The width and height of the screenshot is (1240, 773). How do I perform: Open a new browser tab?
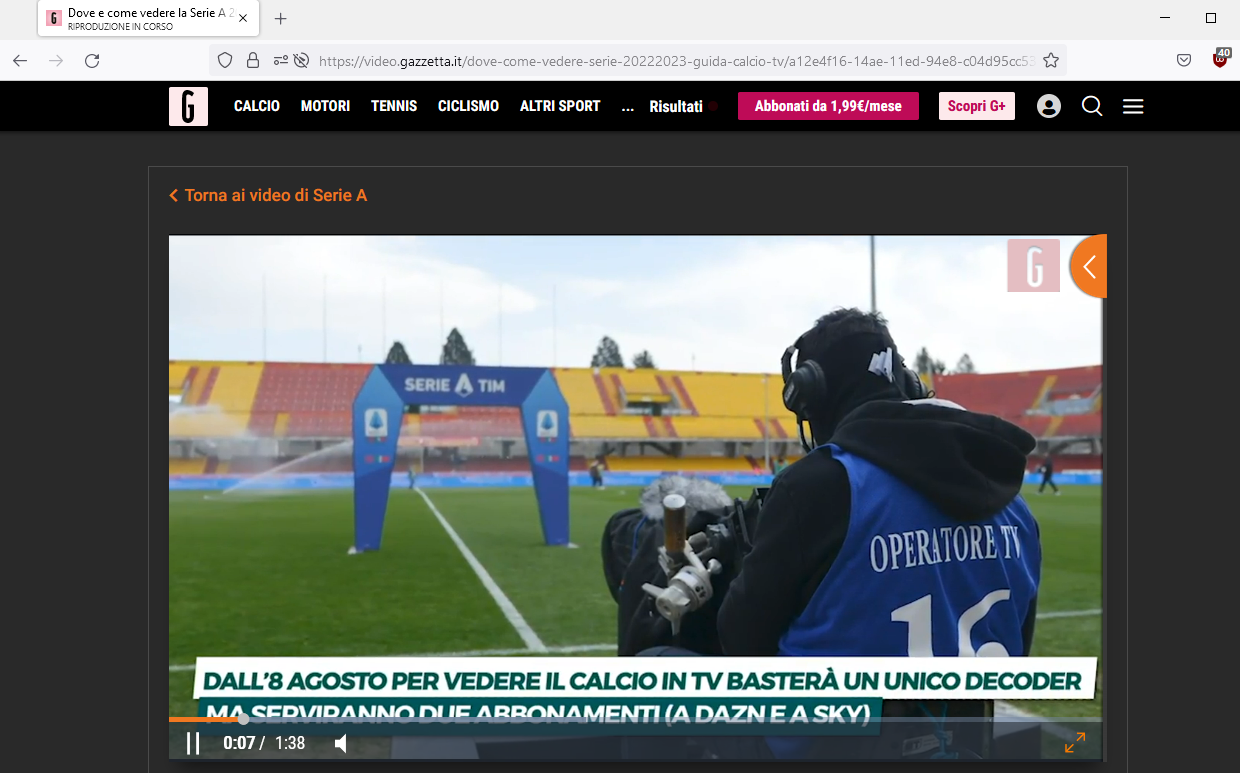pyautogui.click(x=281, y=18)
